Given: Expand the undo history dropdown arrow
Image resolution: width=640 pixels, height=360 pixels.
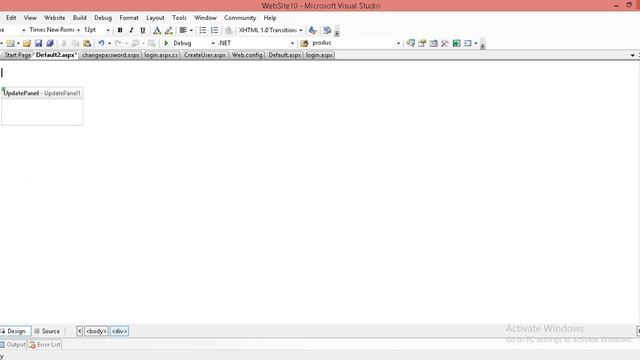Looking at the screenshot, I should [109, 43].
